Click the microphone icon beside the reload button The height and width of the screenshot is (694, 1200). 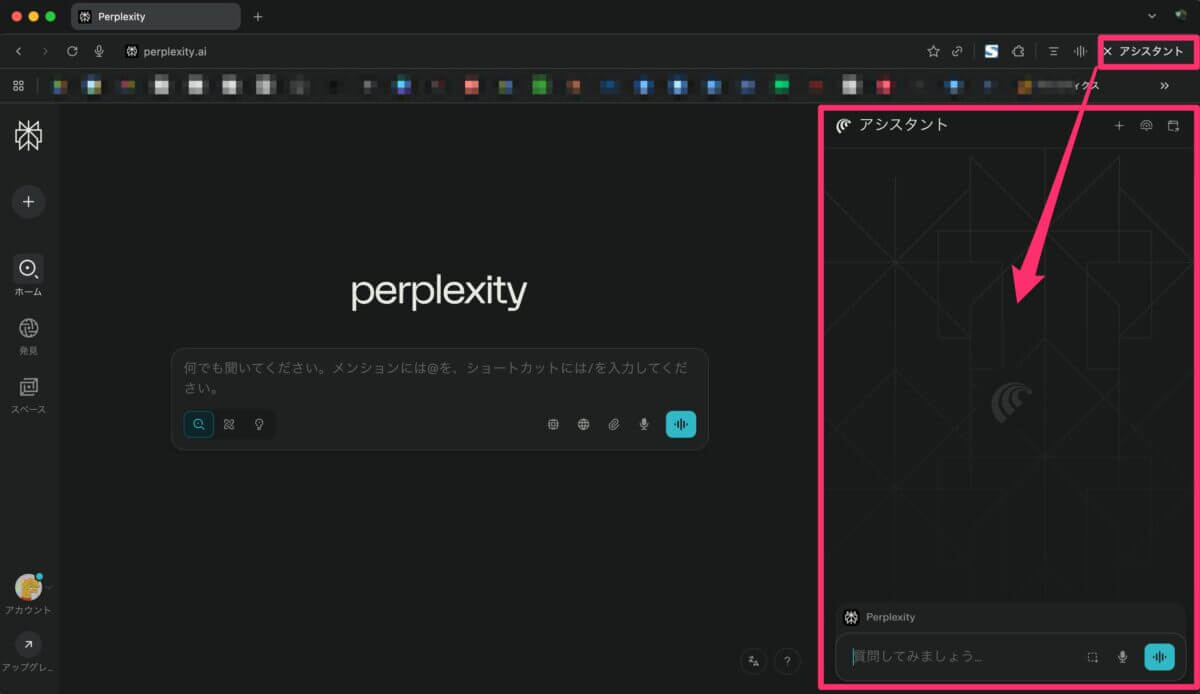coord(99,51)
